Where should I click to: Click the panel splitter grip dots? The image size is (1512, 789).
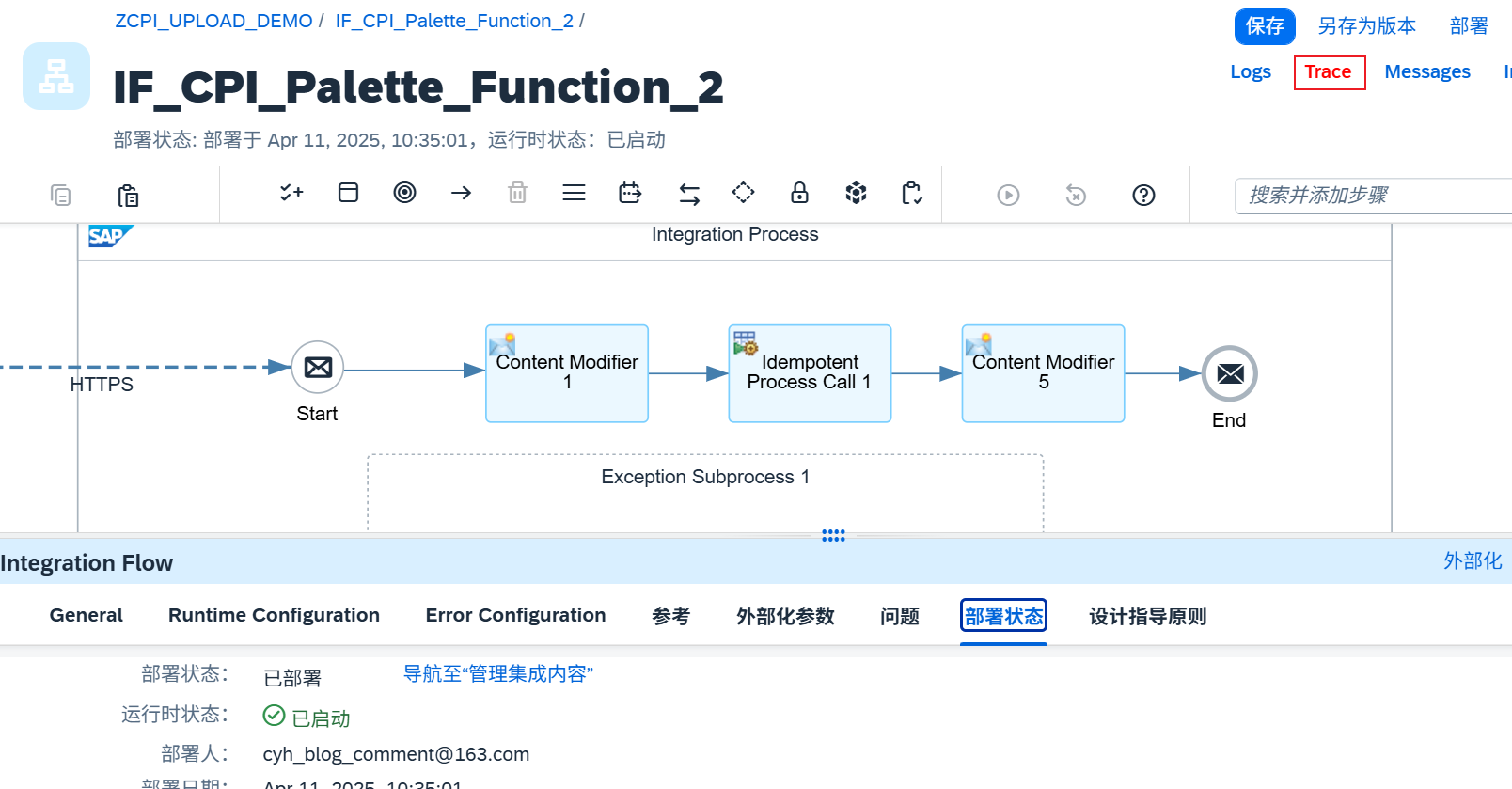833,536
